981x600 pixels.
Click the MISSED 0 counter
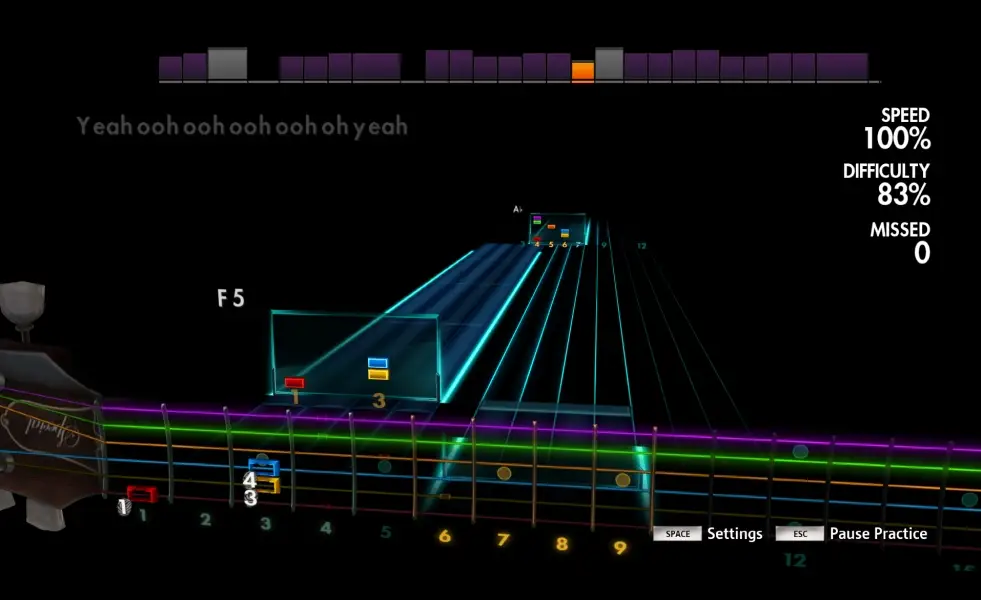[900, 243]
